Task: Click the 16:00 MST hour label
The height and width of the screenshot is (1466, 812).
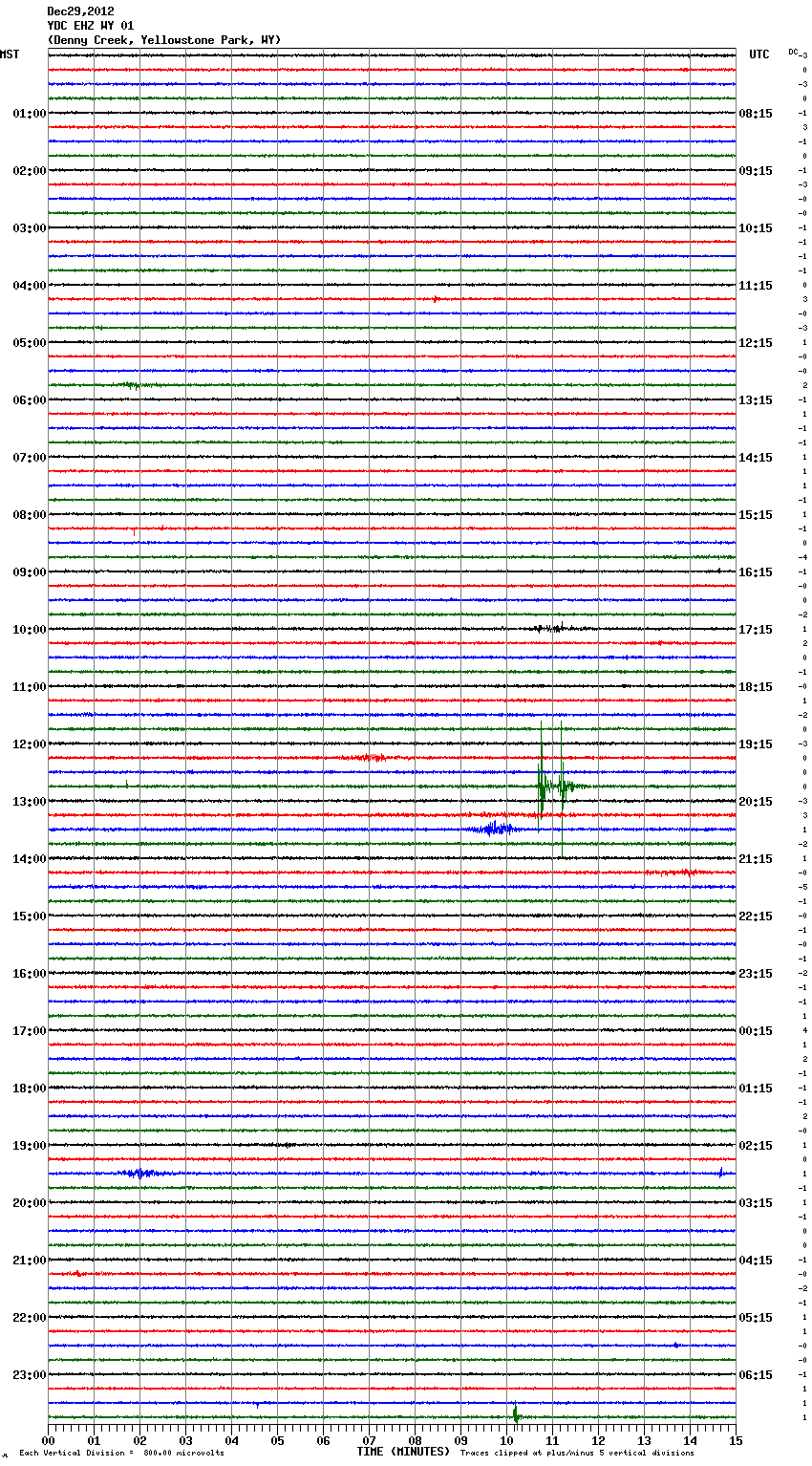Action: coord(30,974)
